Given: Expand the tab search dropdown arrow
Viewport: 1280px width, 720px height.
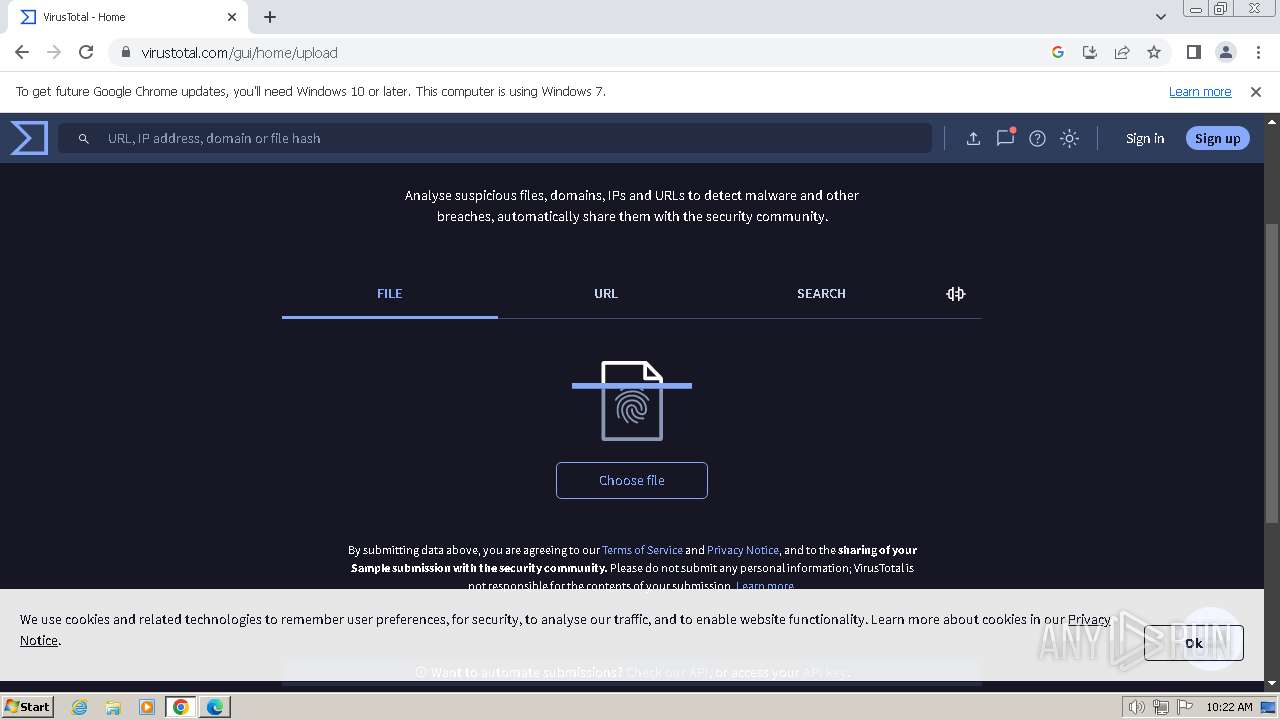Looking at the screenshot, I should point(1161,17).
